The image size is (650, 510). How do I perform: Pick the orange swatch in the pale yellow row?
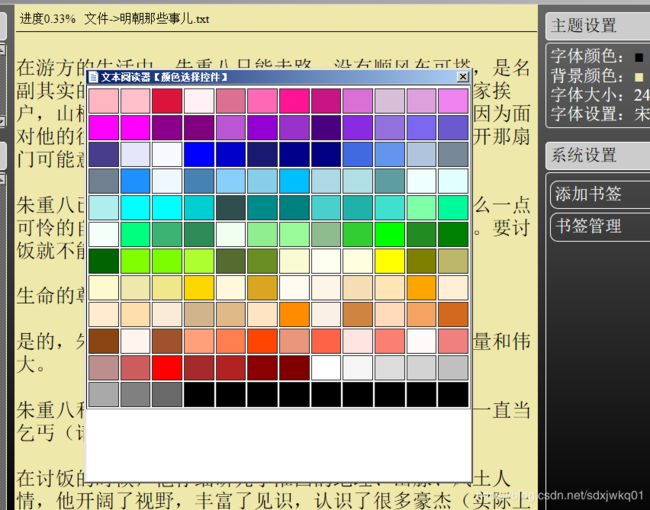422,288
